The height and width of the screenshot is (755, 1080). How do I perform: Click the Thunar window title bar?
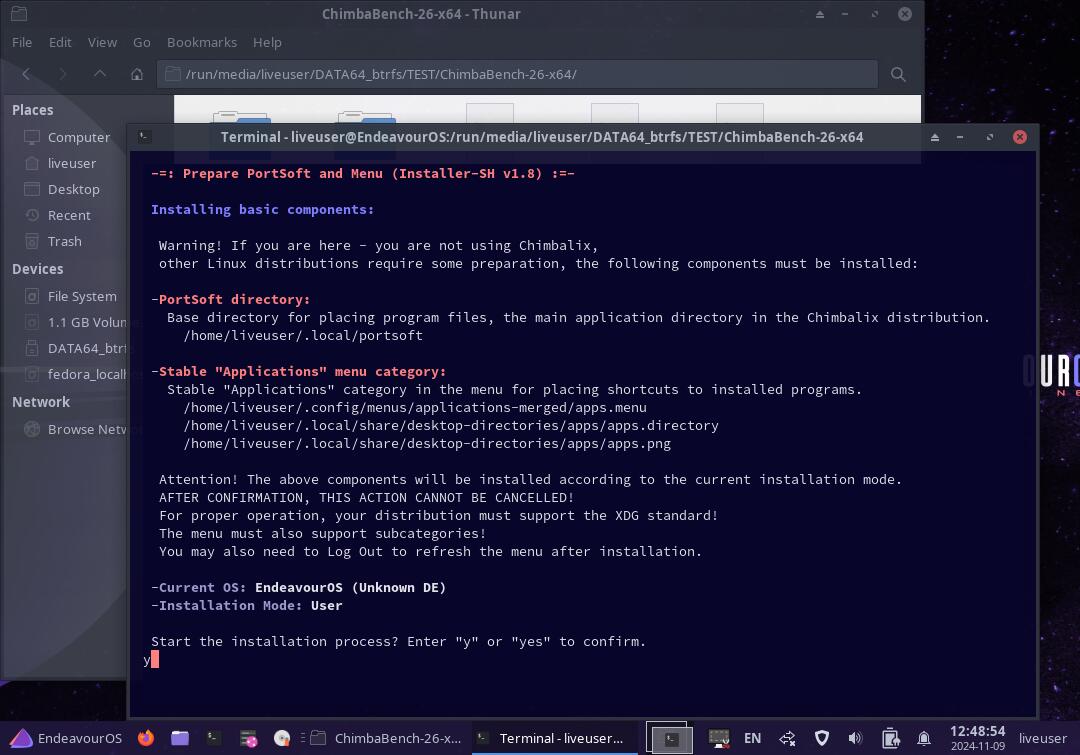pyautogui.click(x=421, y=14)
